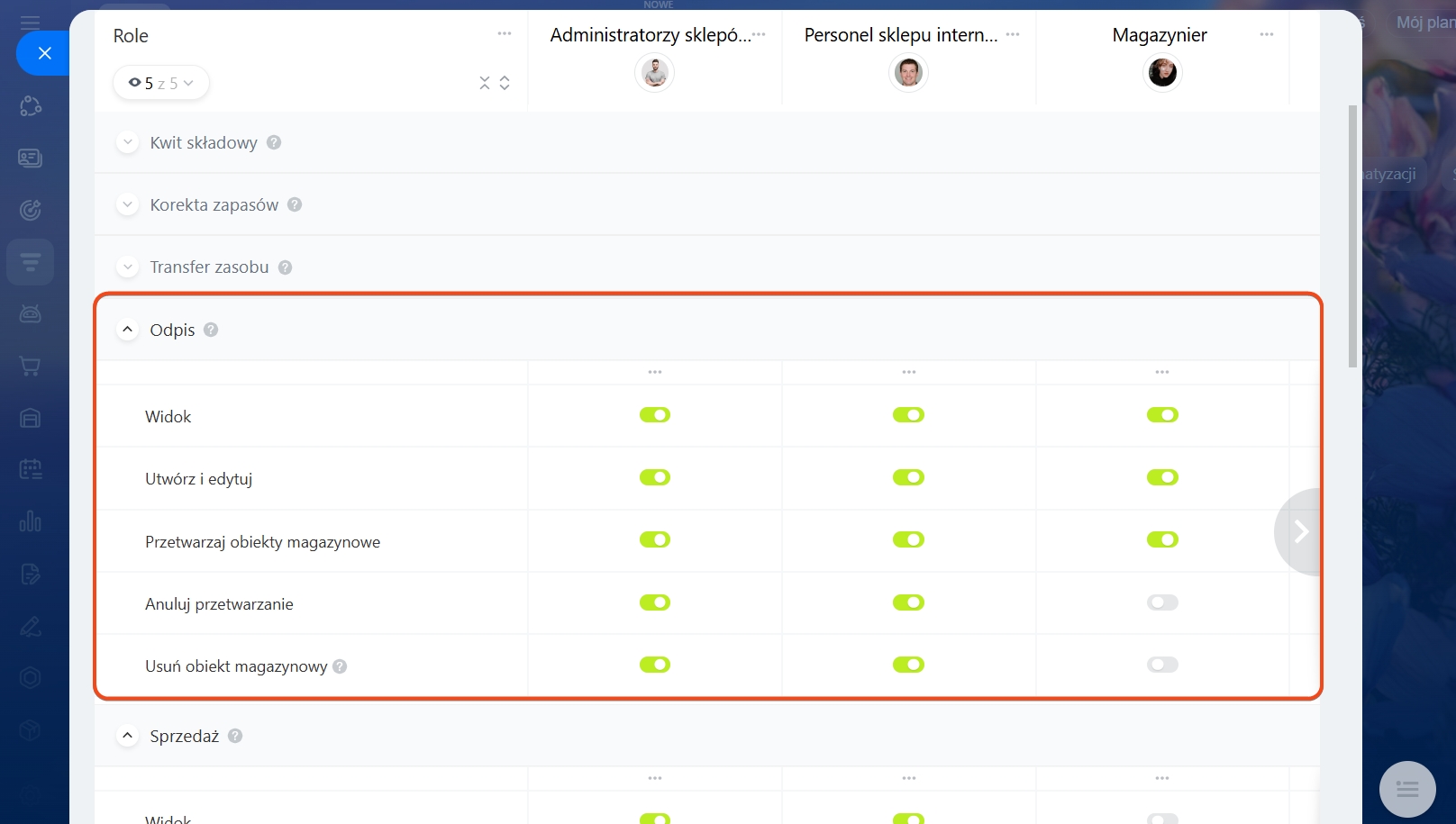
Task: Collapse the Odpis section
Action: tap(127, 330)
